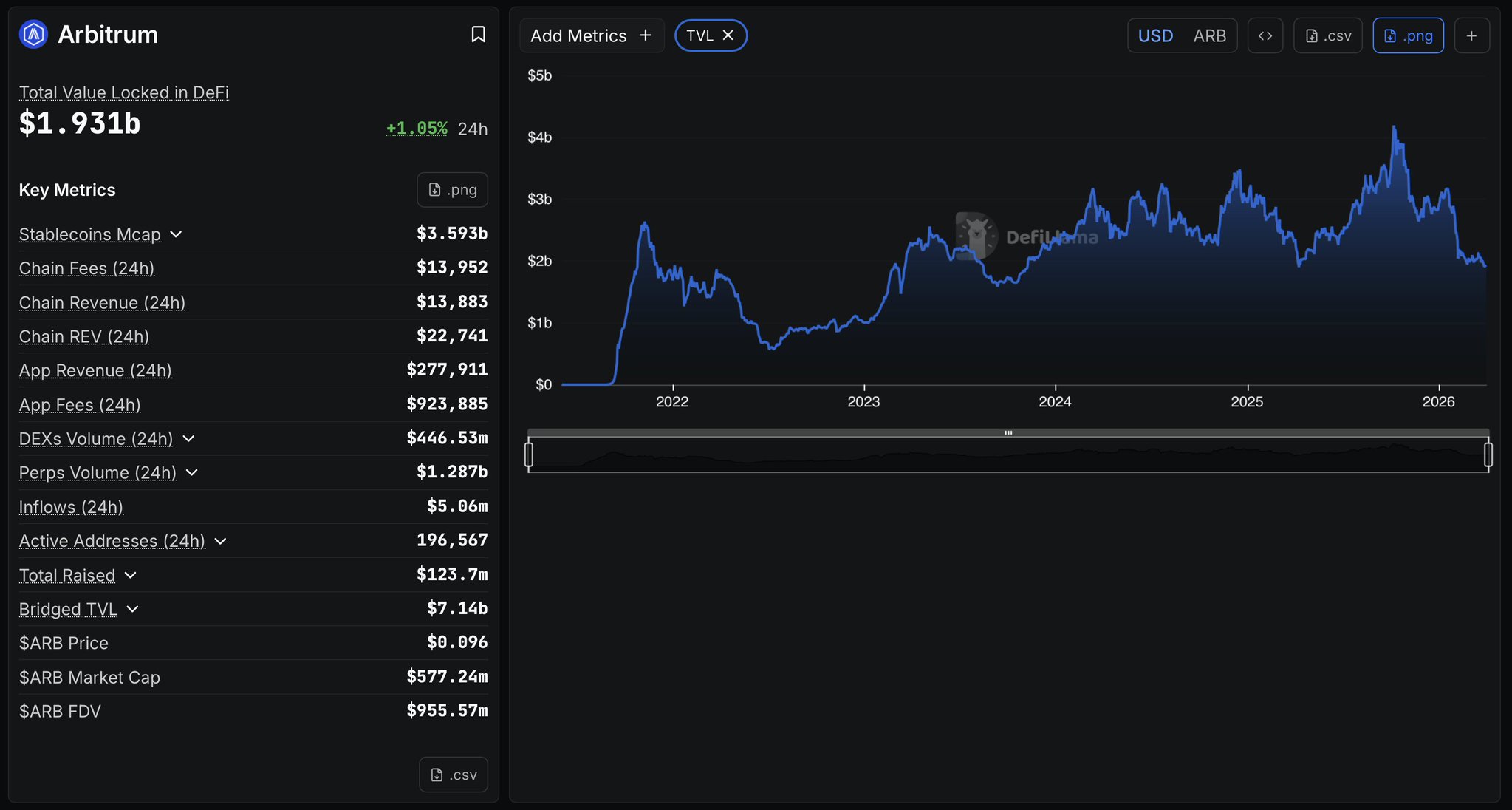The image size is (1512, 810).
Task: Expand Bridged TVL chevron
Action: (133, 610)
